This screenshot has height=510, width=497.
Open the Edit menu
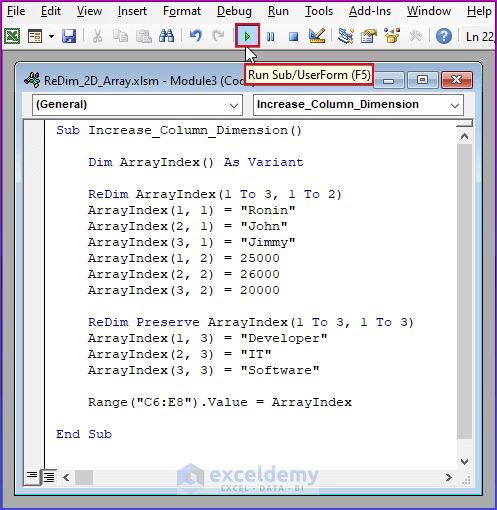coord(51,11)
